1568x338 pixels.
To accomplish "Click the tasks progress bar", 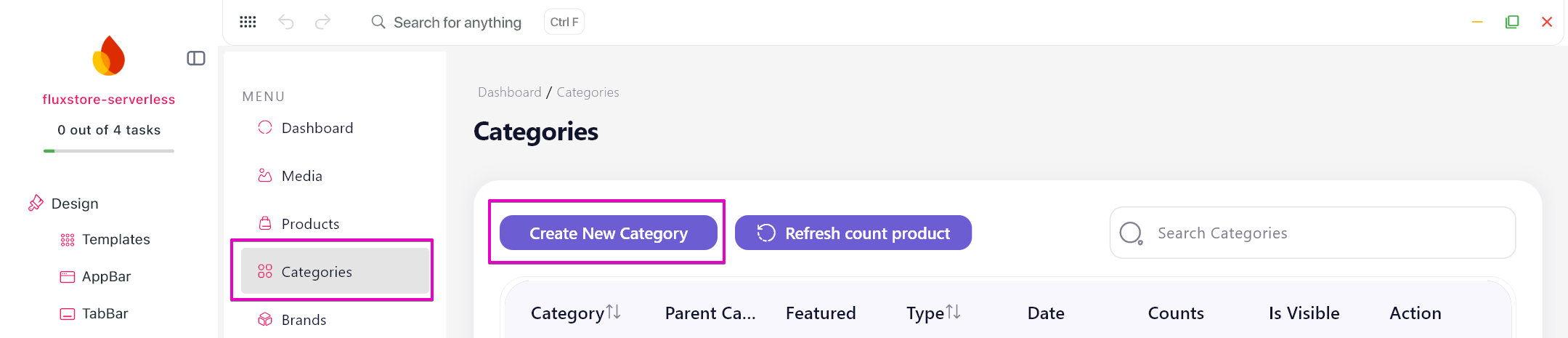I will point(109,151).
